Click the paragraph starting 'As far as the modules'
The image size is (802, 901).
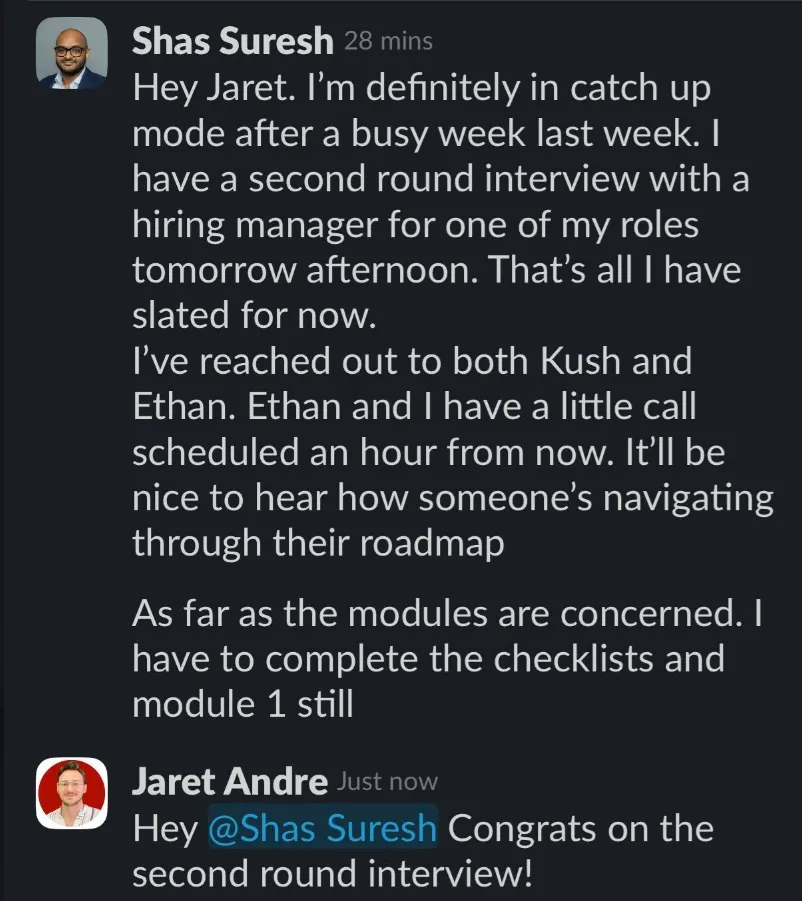click(448, 659)
